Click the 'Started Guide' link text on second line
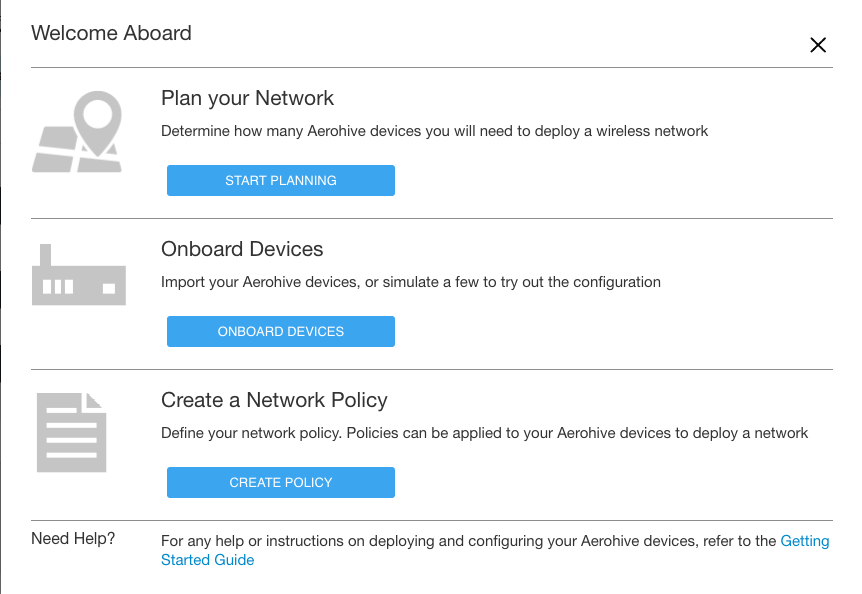This screenshot has height=594, width=862. 207,560
